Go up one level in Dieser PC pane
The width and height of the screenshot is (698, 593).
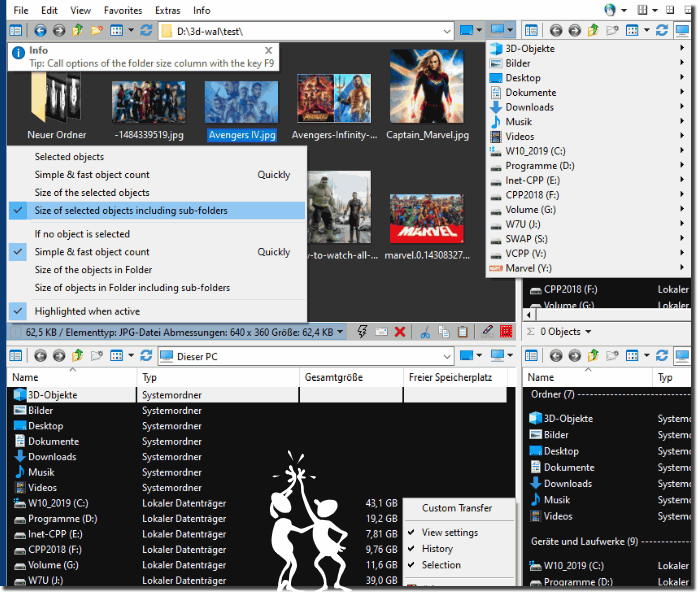pyautogui.click(x=77, y=356)
